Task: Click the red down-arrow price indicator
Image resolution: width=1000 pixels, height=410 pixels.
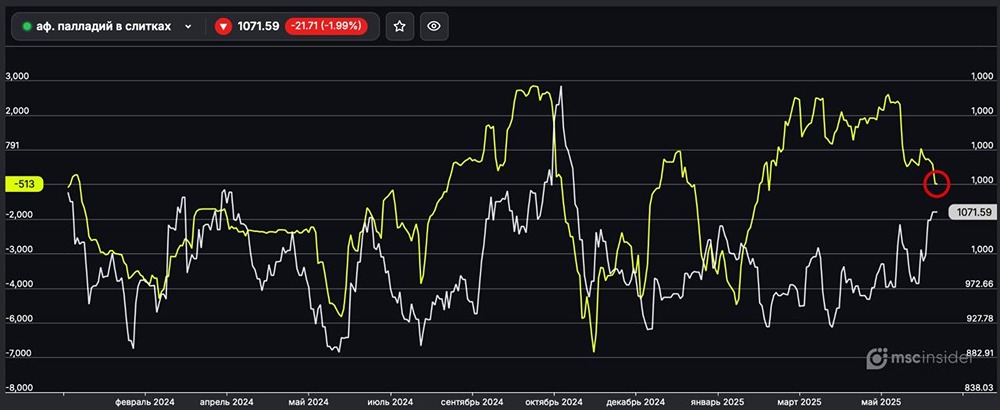Action: (223, 27)
